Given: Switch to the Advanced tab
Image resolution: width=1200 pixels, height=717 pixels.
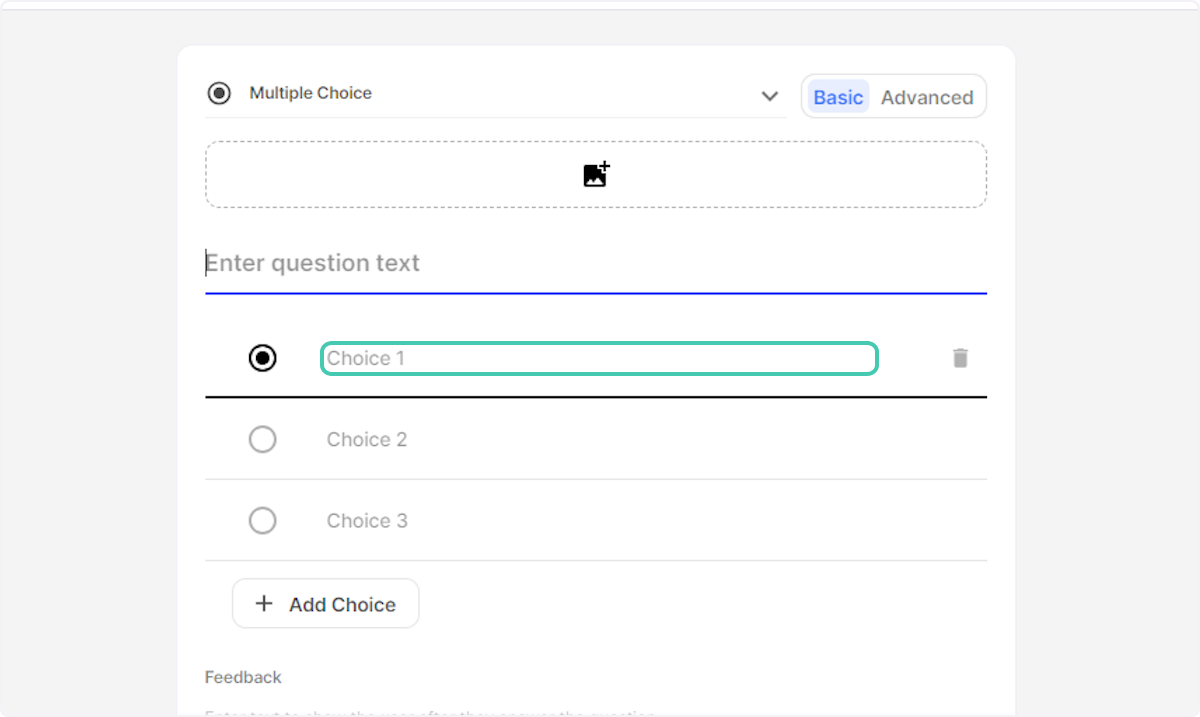Looking at the screenshot, I should coord(927,96).
